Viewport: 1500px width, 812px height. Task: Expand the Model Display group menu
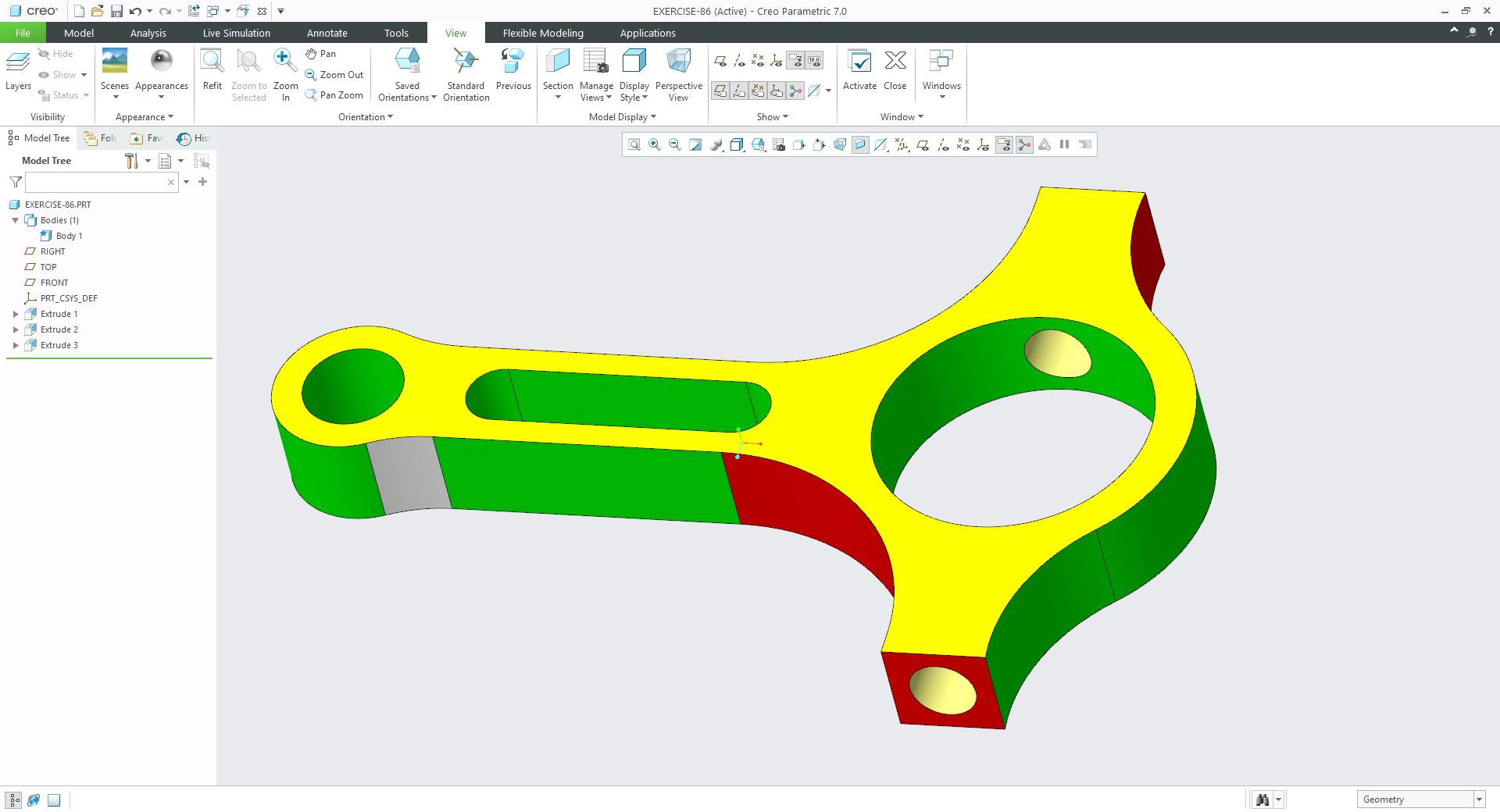click(622, 117)
